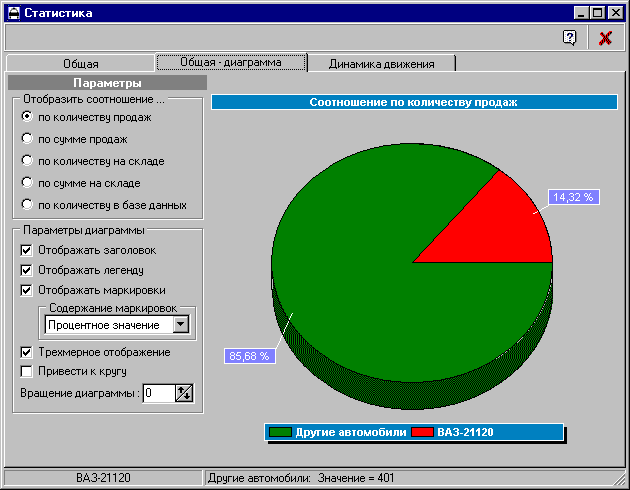Click the 85,68 % chart label
Viewport: 630px width, 490px height.
coord(250,355)
